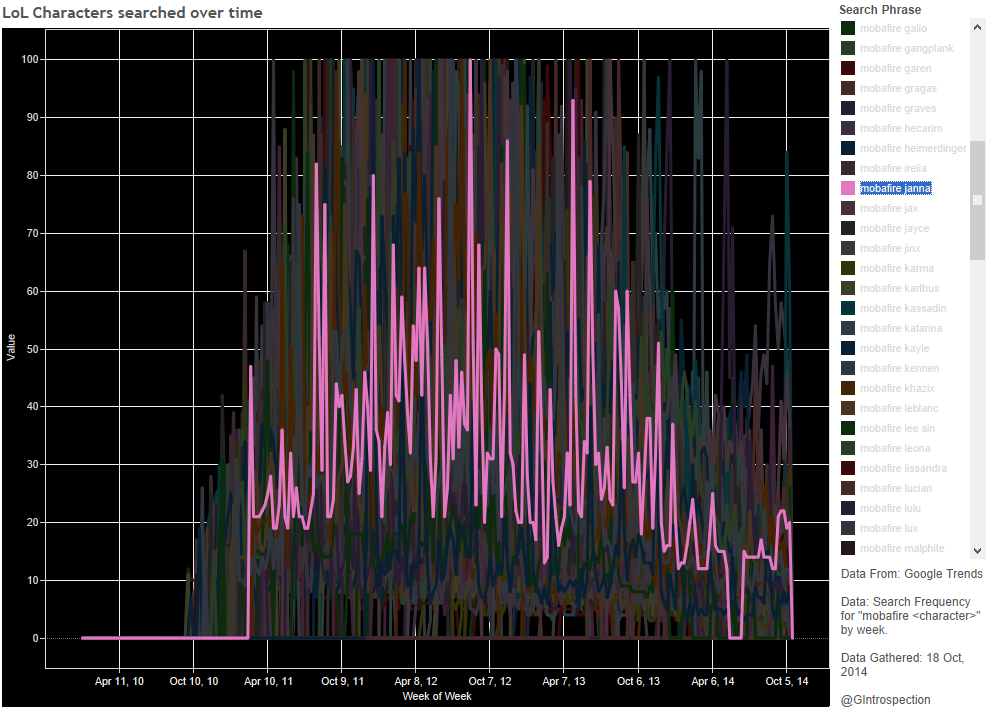Select the mobafire galio legend swatch

pos(848,28)
